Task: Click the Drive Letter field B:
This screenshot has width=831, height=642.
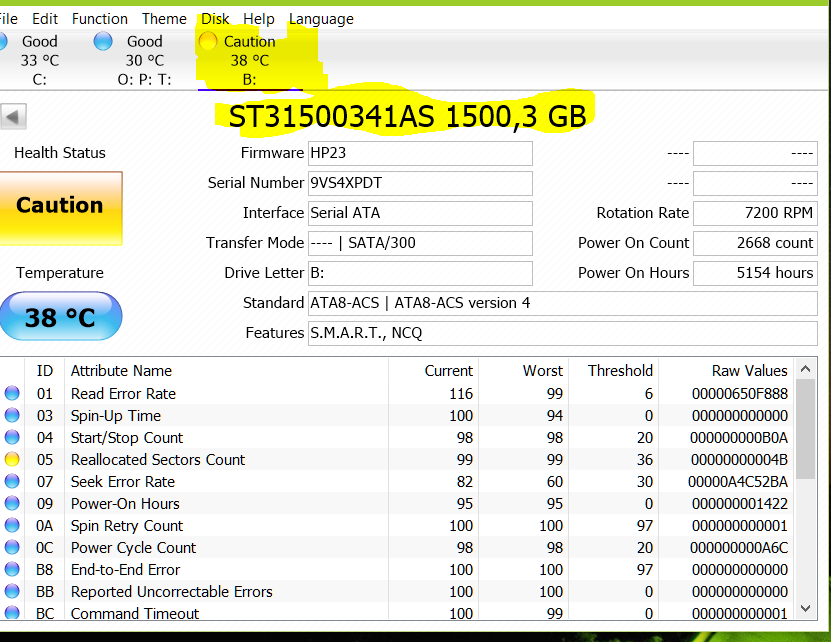Action: click(420, 273)
